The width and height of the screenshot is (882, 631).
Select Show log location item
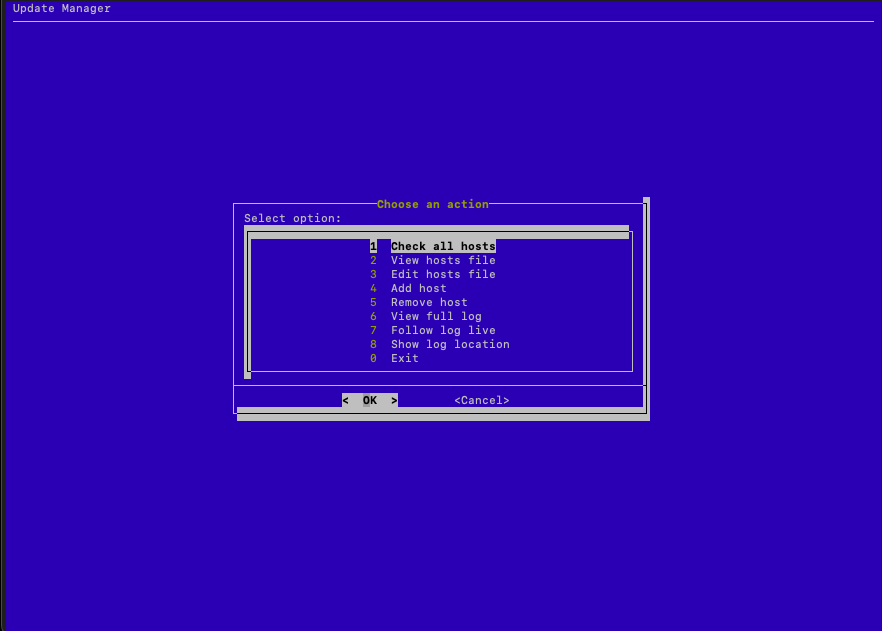tap(449, 344)
